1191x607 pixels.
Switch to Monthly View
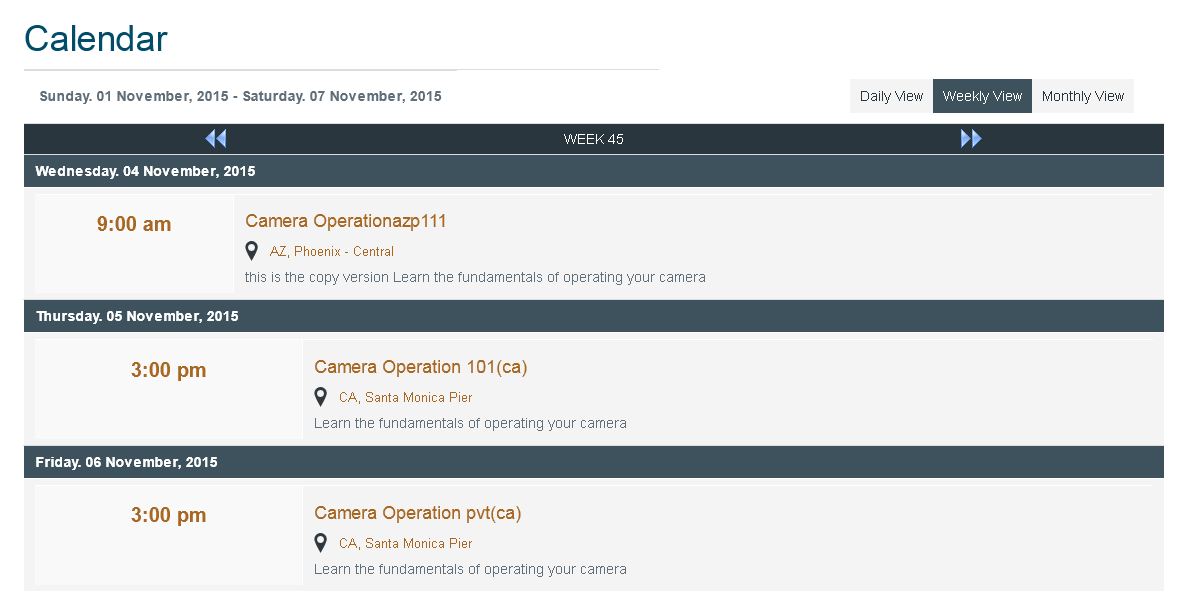[x=1082, y=96]
